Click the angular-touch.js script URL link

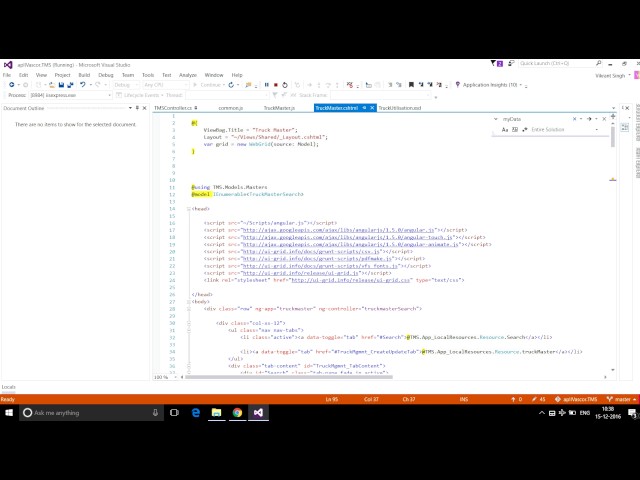pos(347,237)
